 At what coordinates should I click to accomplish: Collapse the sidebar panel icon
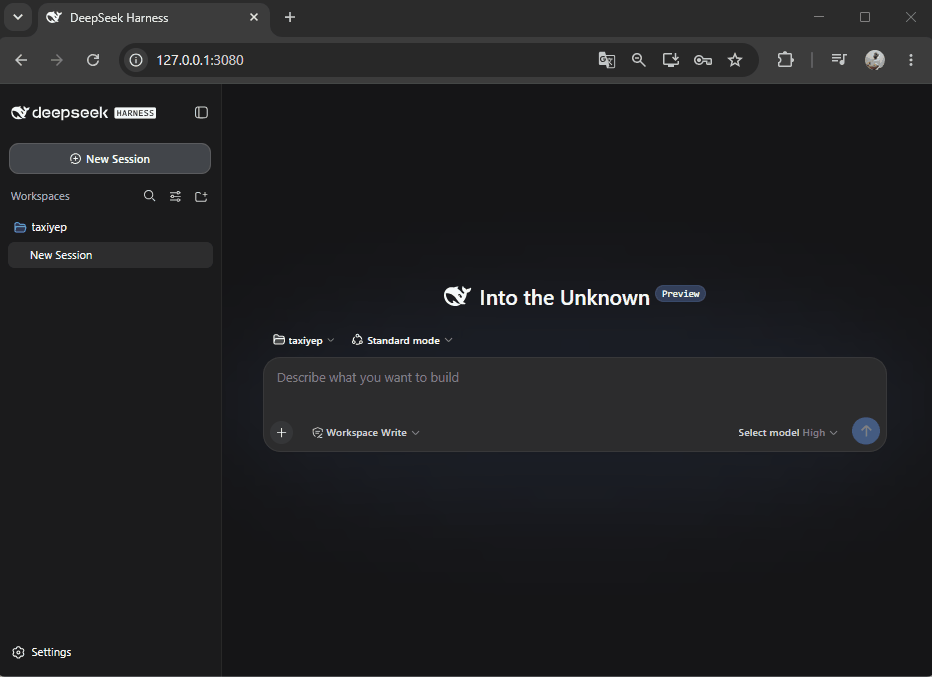(201, 112)
